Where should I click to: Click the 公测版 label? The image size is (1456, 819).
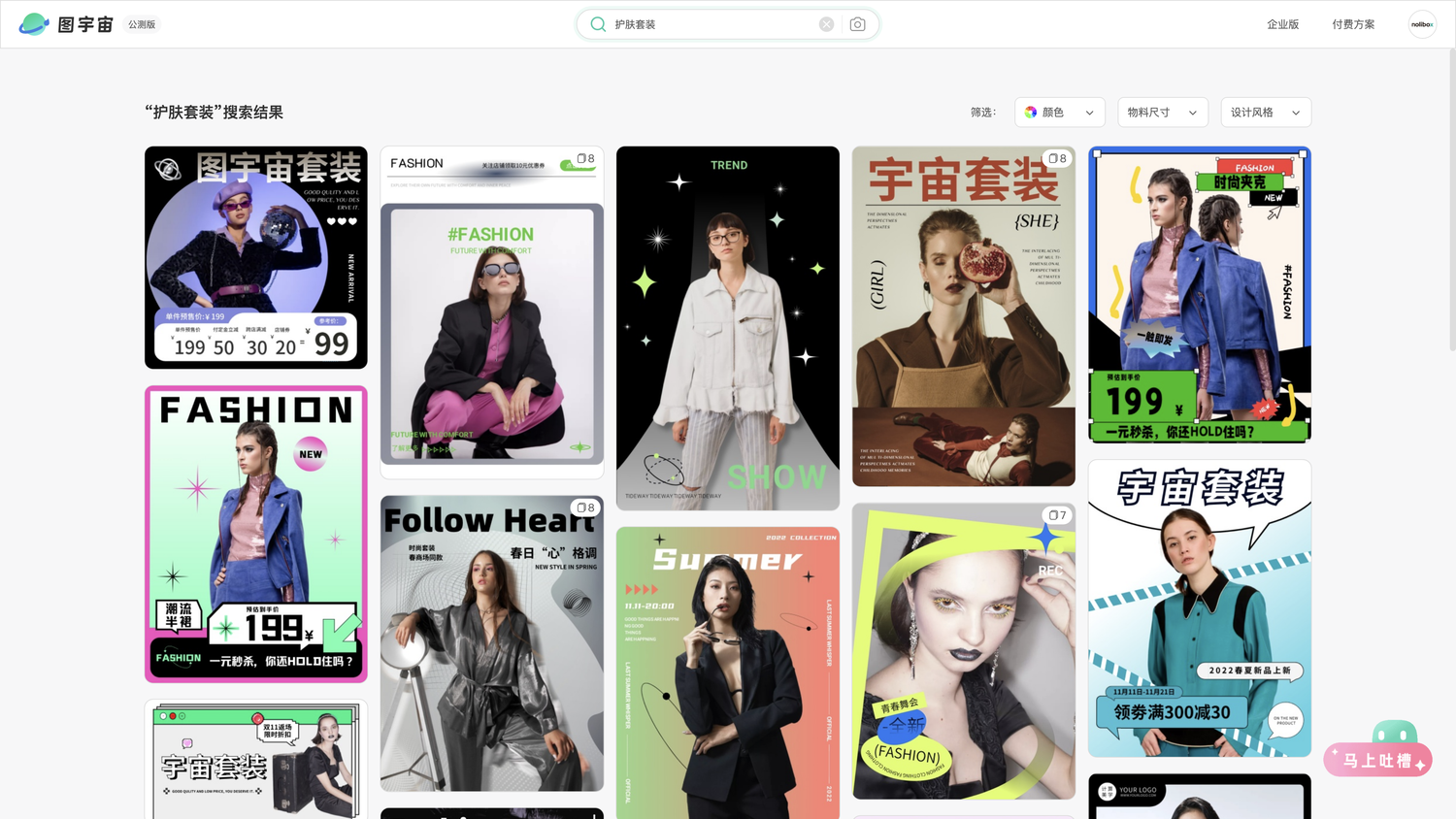(x=142, y=24)
